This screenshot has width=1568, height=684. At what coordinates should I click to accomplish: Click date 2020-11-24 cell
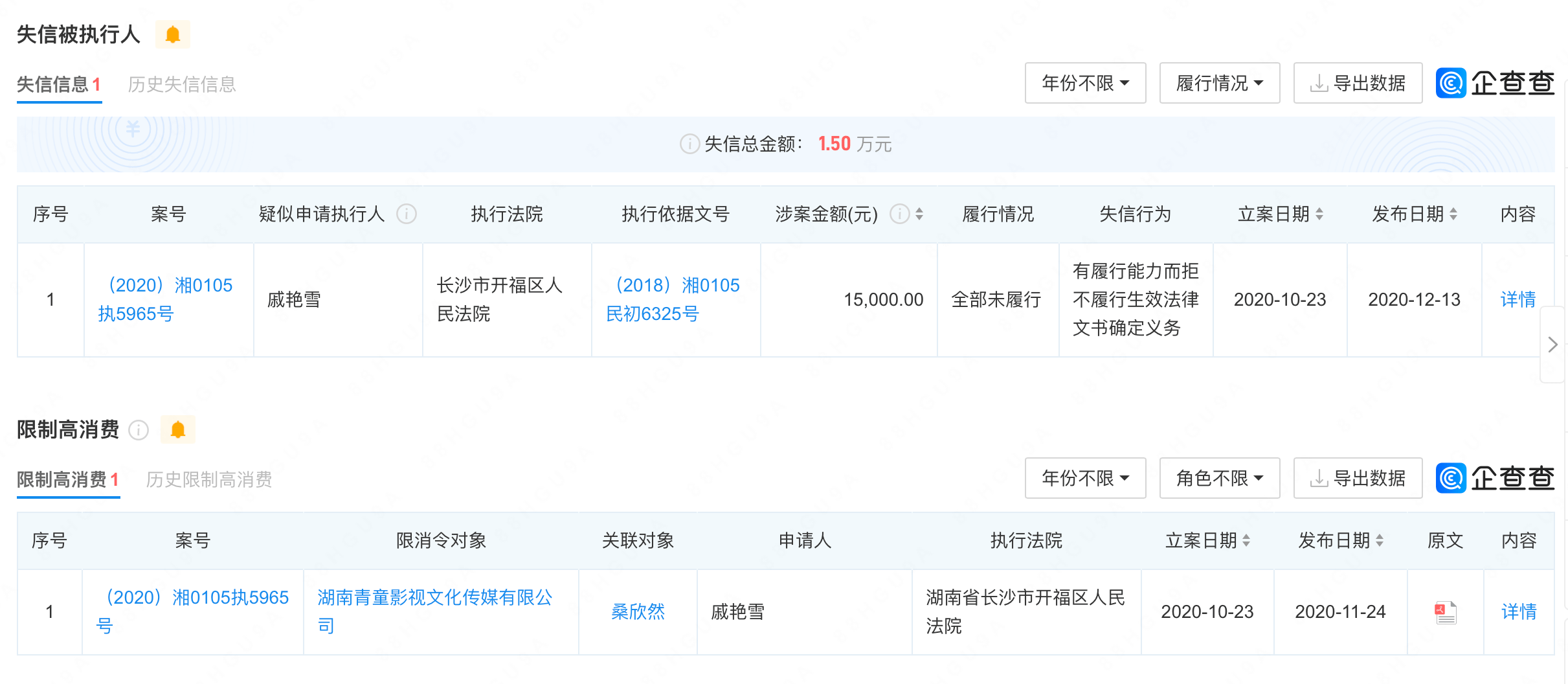(1340, 611)
